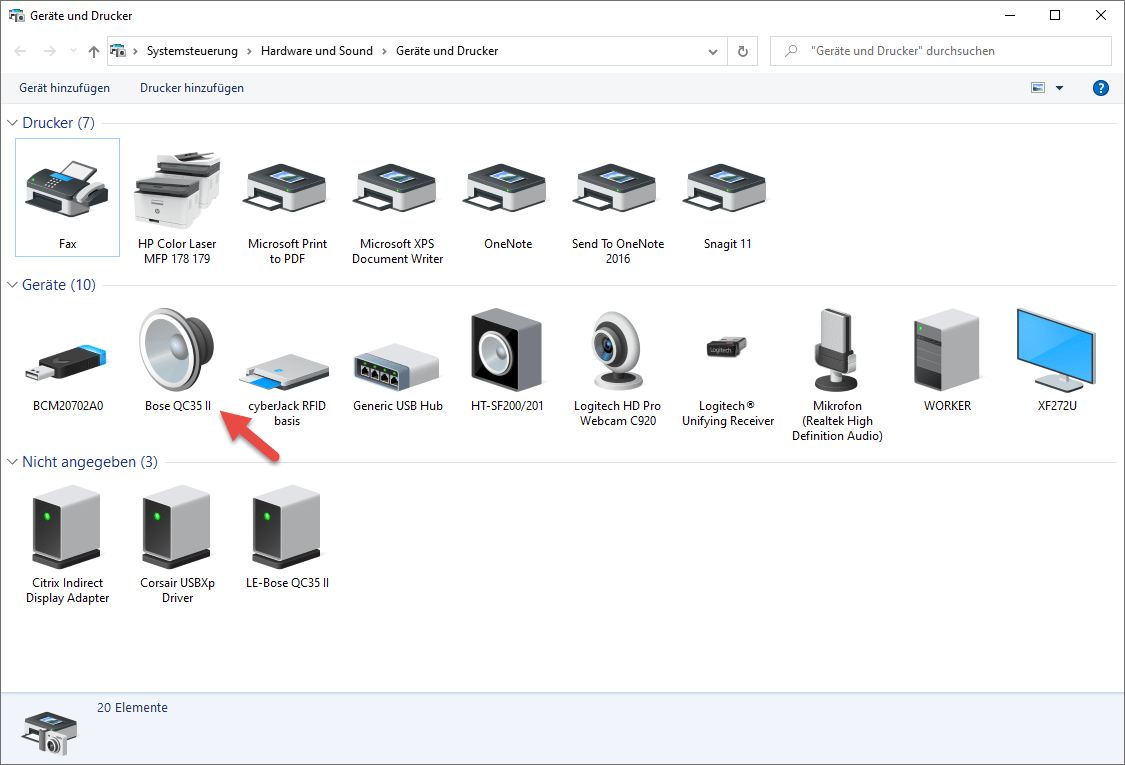1125x765 pixels.
Task: Select Microsoft XPS Document Writer icon
Action: click(397, 190)
